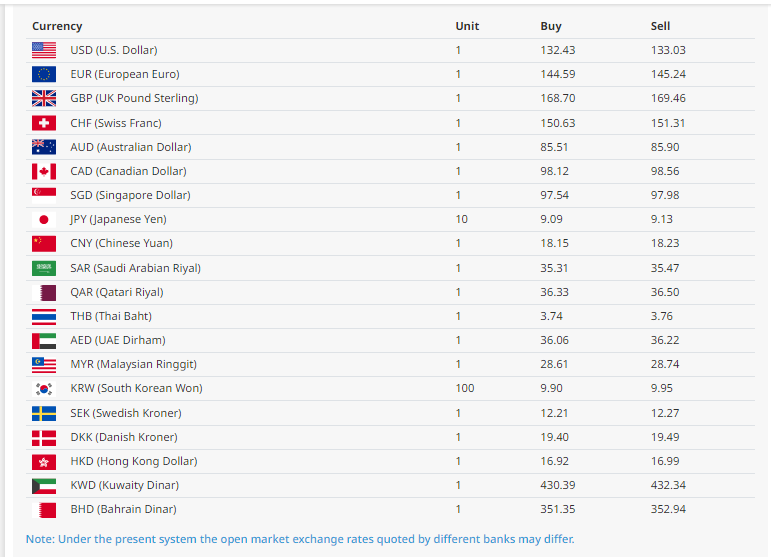Select the South Korean flag icon
771x557 pixels.
click(44, 389)
